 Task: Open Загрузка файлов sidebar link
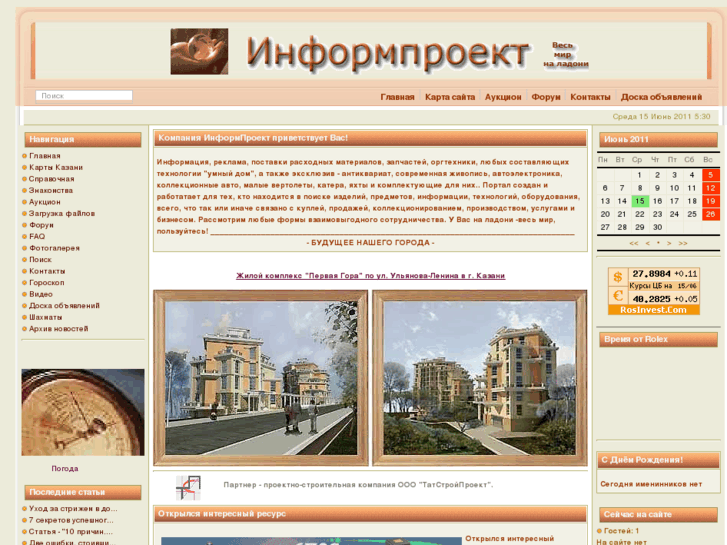[x=62, y=213]
